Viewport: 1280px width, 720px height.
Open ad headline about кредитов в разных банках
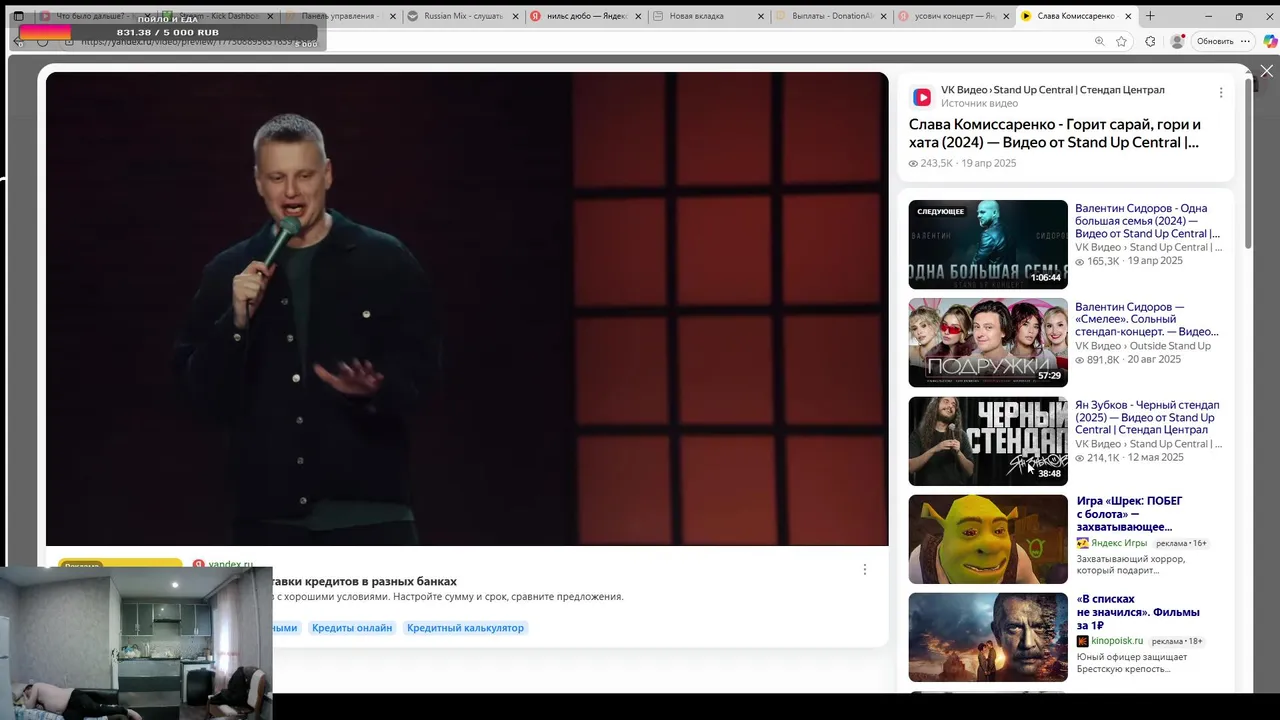pyautogui.click(x=364, y=581)
